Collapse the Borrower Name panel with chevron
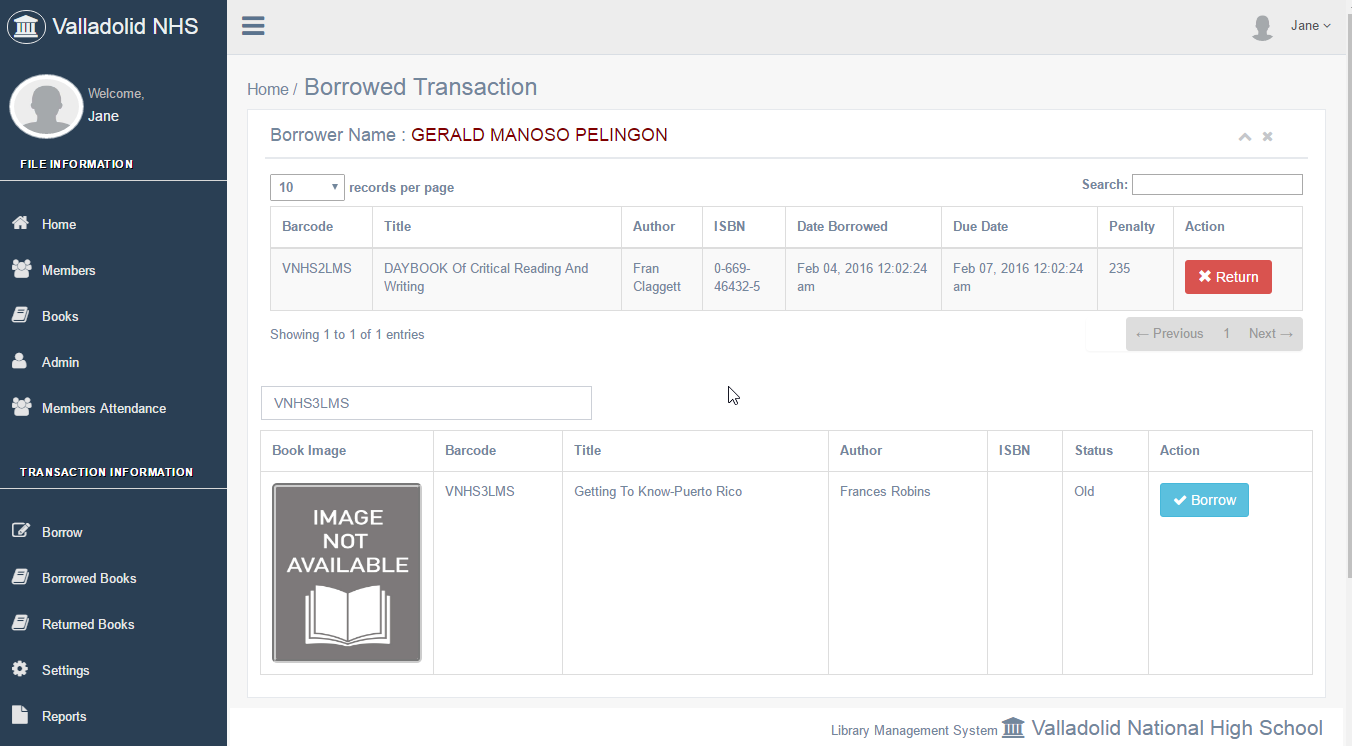The width and height of the screenshot is (1352, 746). point(1245,137)
